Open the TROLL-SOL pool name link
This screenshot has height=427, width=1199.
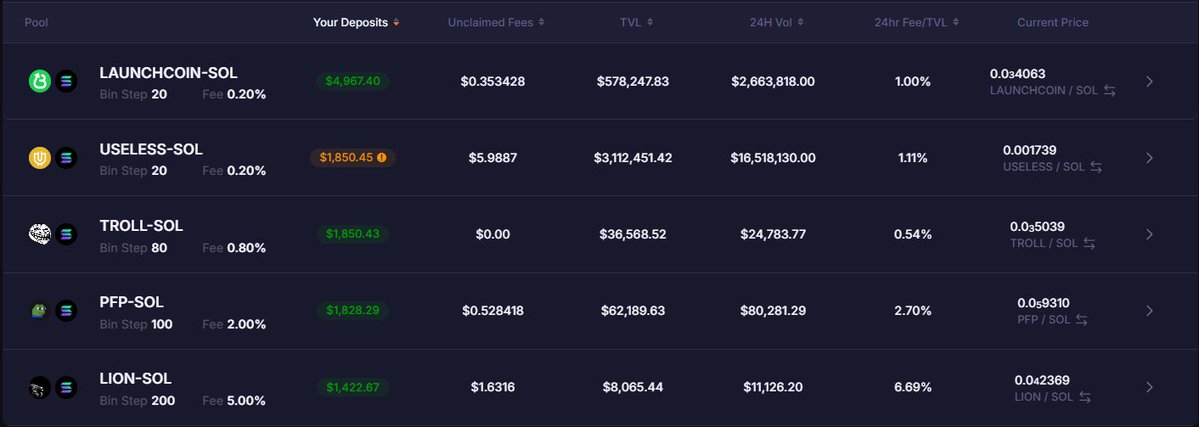[x=141, y=226]
